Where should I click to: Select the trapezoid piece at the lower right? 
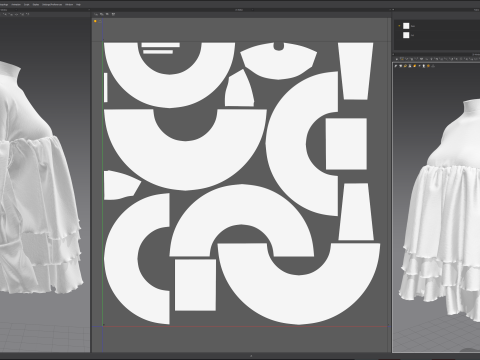point(356,211)
